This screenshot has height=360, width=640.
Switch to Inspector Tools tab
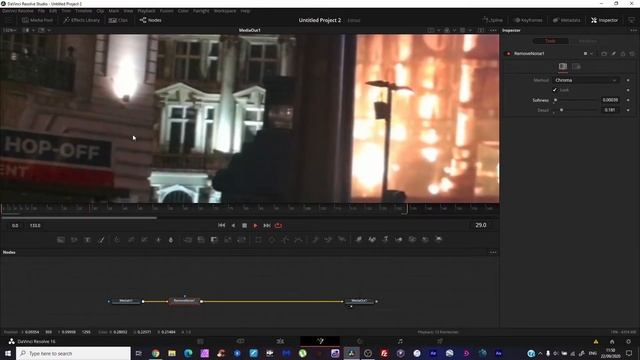551,41
